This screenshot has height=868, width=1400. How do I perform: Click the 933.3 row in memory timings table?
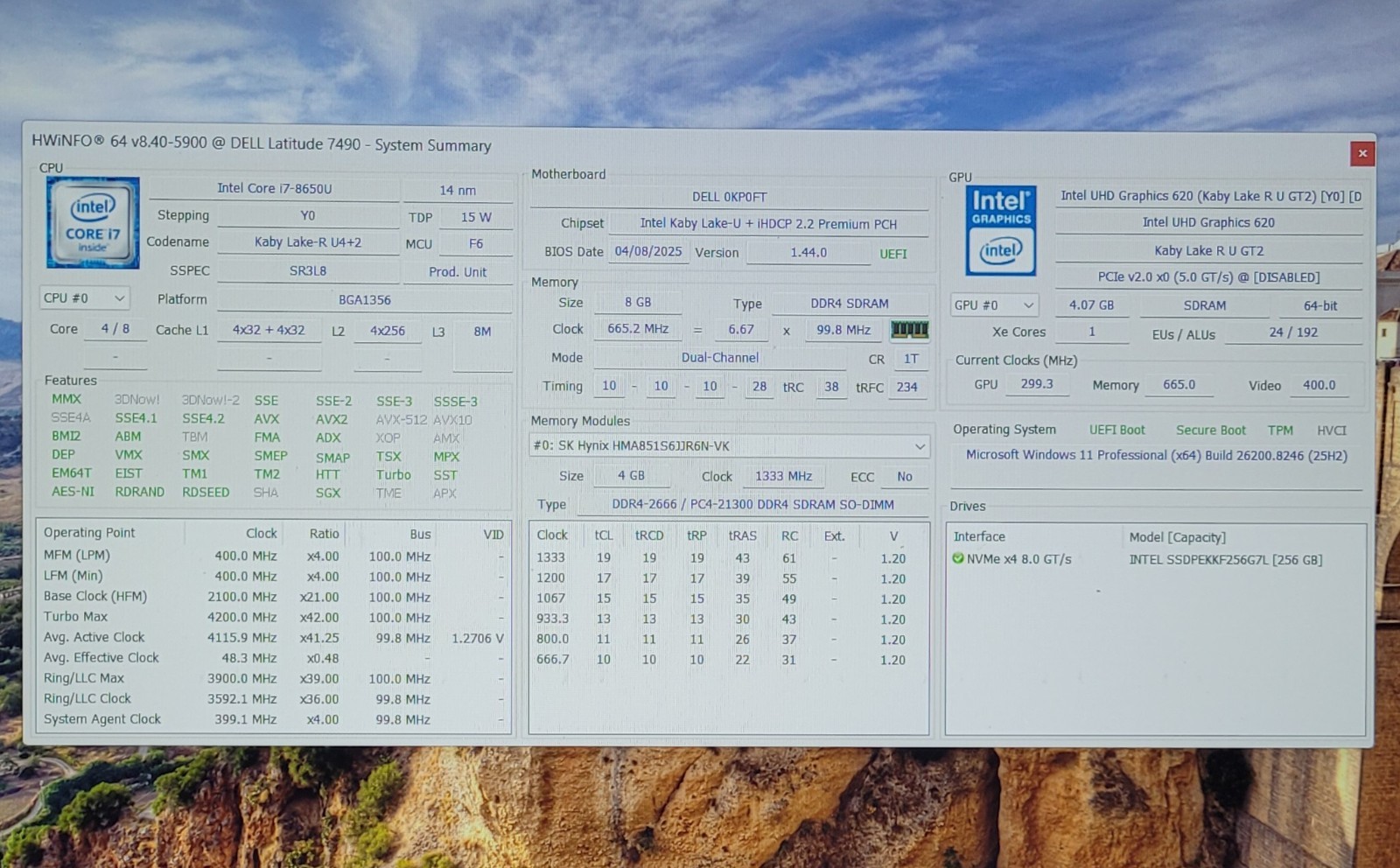728,619
